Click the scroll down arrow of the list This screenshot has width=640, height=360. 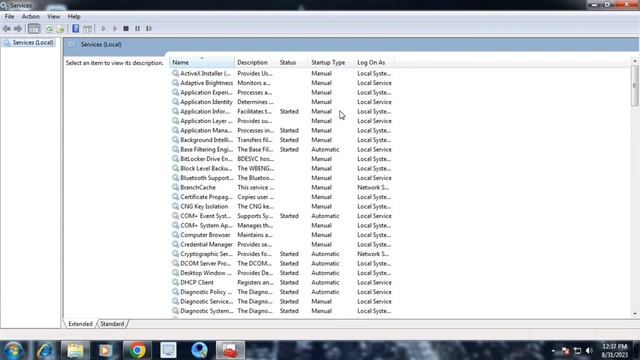point(634,314)
